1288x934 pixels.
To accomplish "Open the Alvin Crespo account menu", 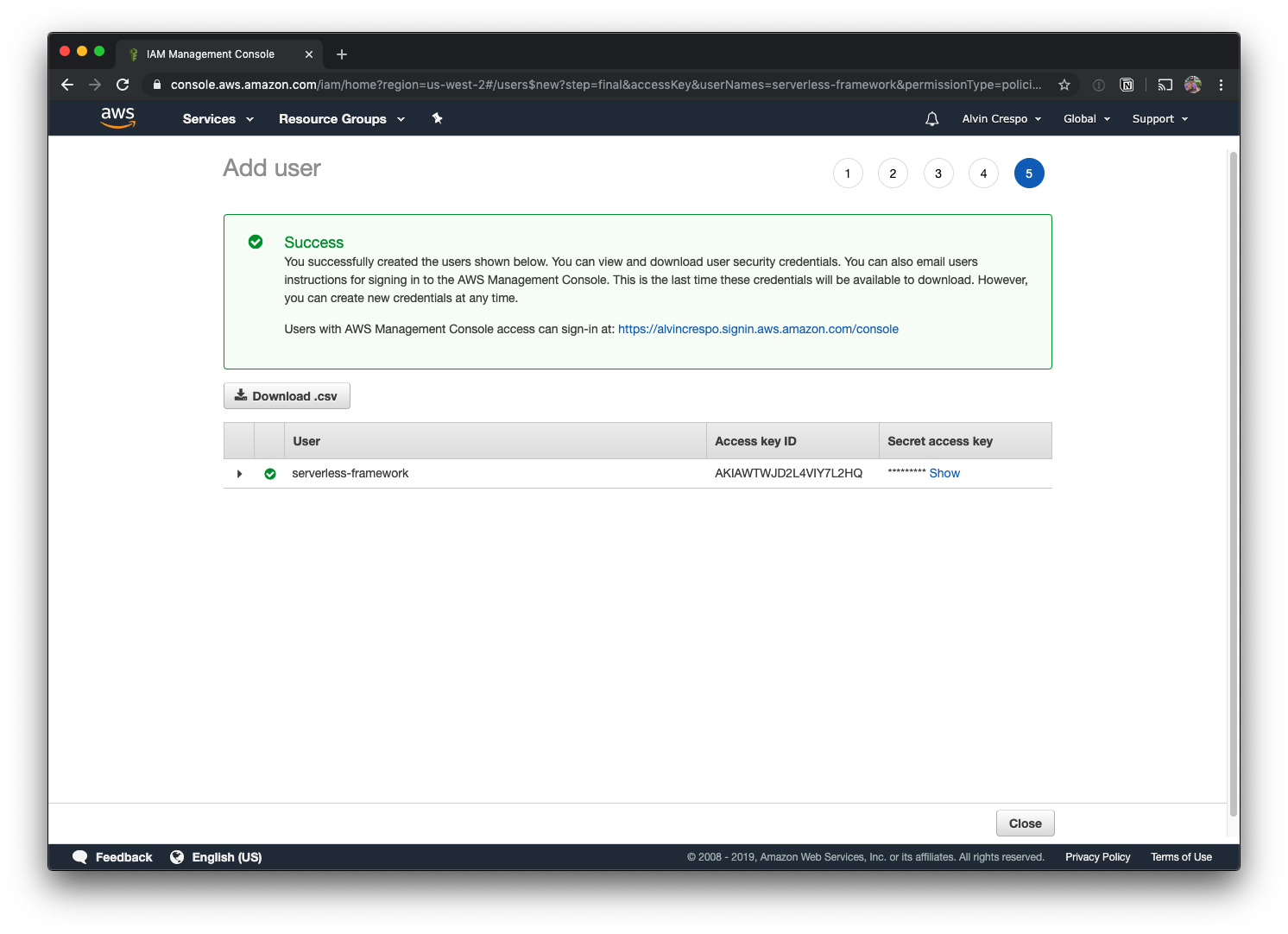I will pos(1001,119).
